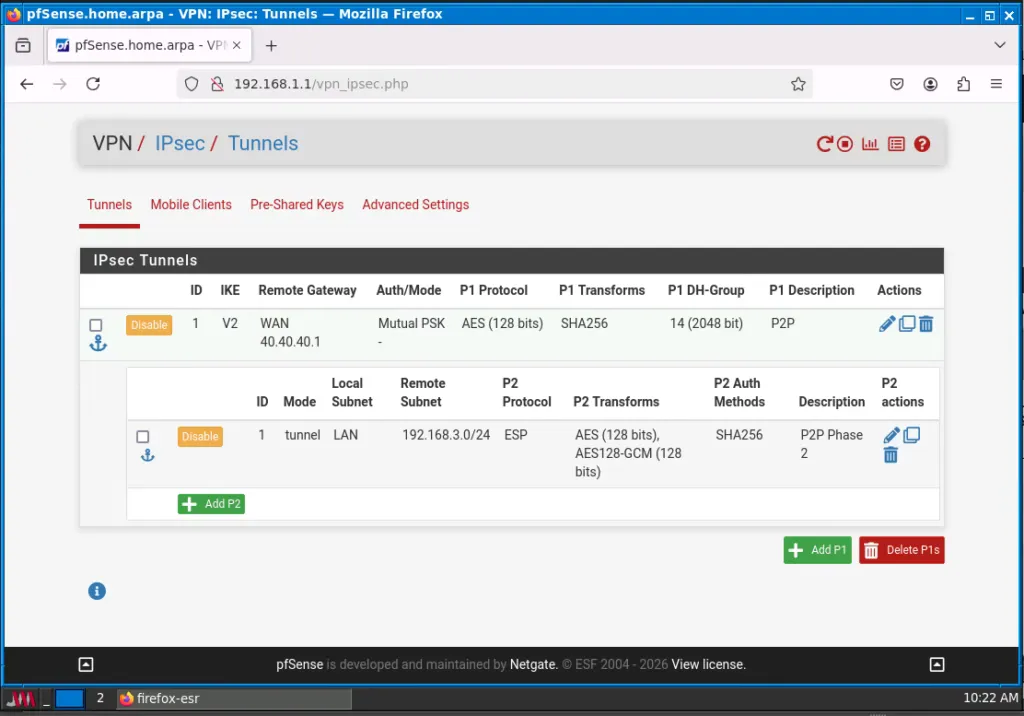Screen dimensions: 1024x716
Task: Open the IPsec status graph icon
Action: pyautogui.click(x=870, y=144)
